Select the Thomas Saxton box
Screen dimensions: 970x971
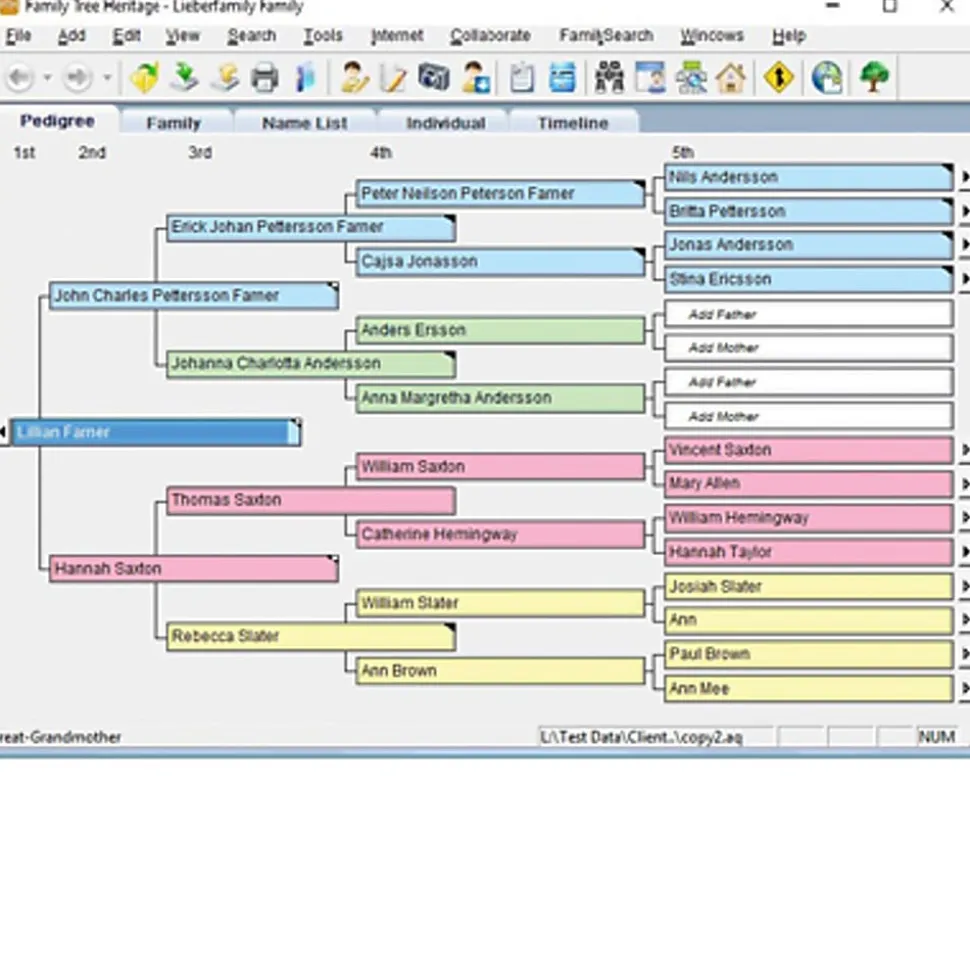coord(312,500)
